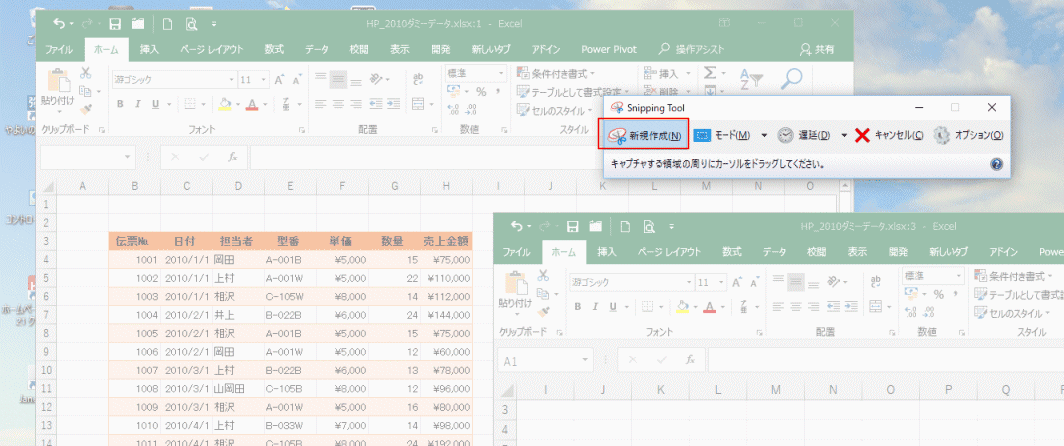This screenshot has height=446, width=1064.
Task: Toggle center alignment in back Excel window
Action: pos(338,104)
